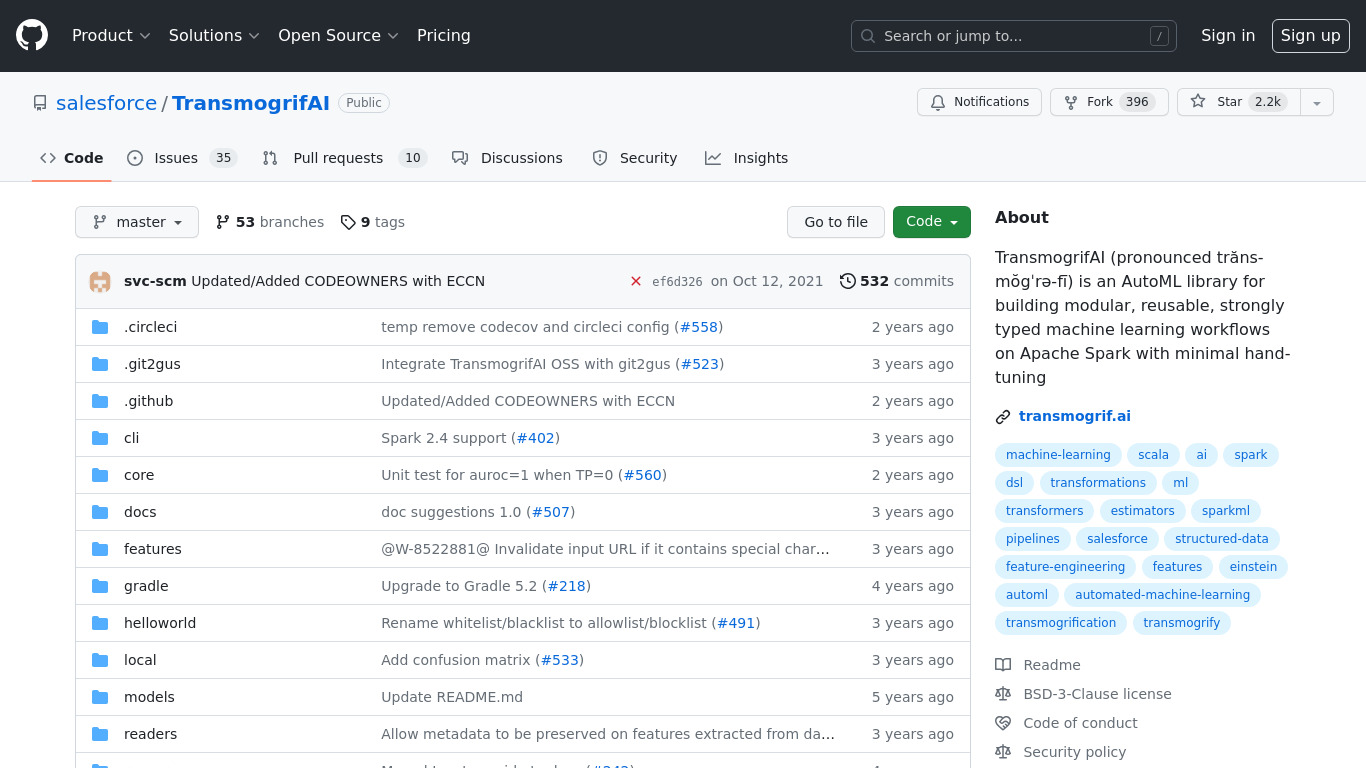Click the Sign up button
The image size is (1366, 768).
[x=1311, y=35]
